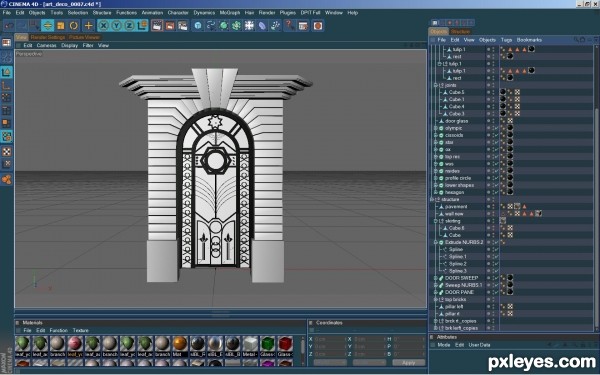Select the Scale tool icon
This screenshot has height=375, width=600.
(x=60, y=26)
